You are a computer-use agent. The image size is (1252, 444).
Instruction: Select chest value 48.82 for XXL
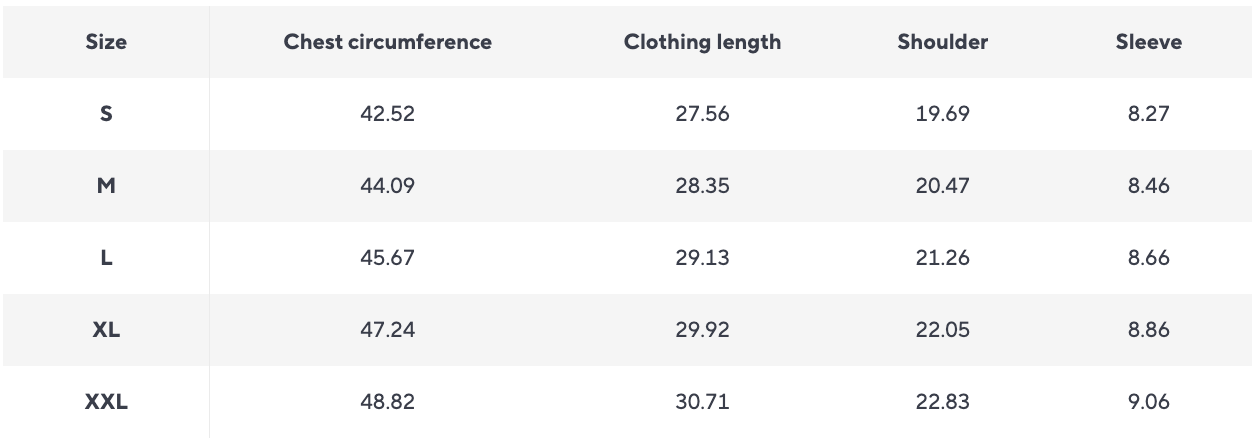388,403
